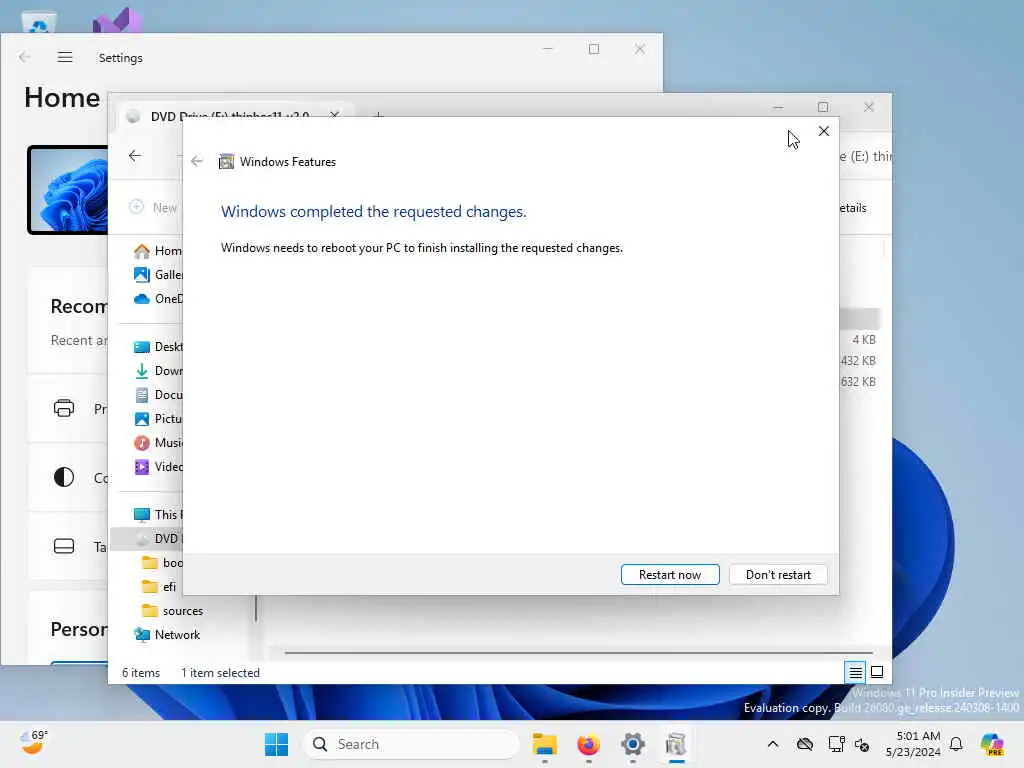Click the Details button in File Explorer
This screenshot has height=768, width=1024.
pyautogui.click(x=853, y=208)
